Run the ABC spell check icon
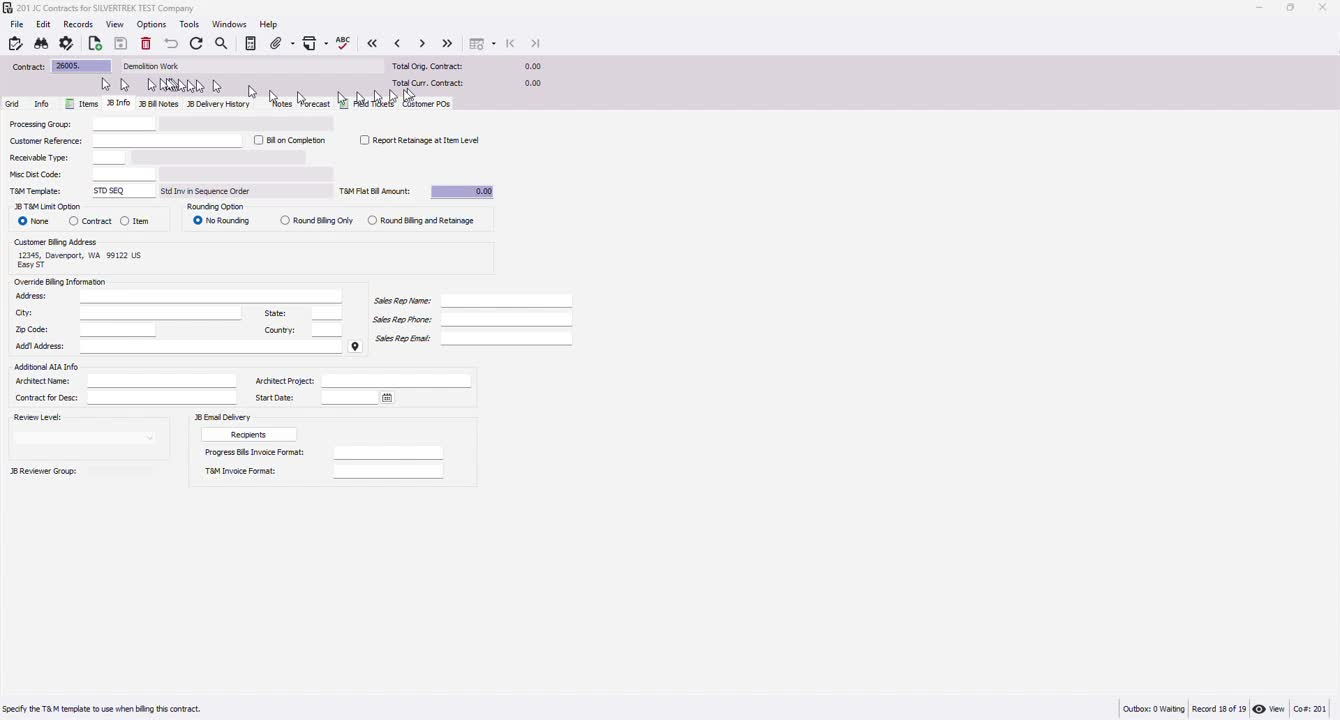Viewport: 1340px width, 720px height. 343,44
